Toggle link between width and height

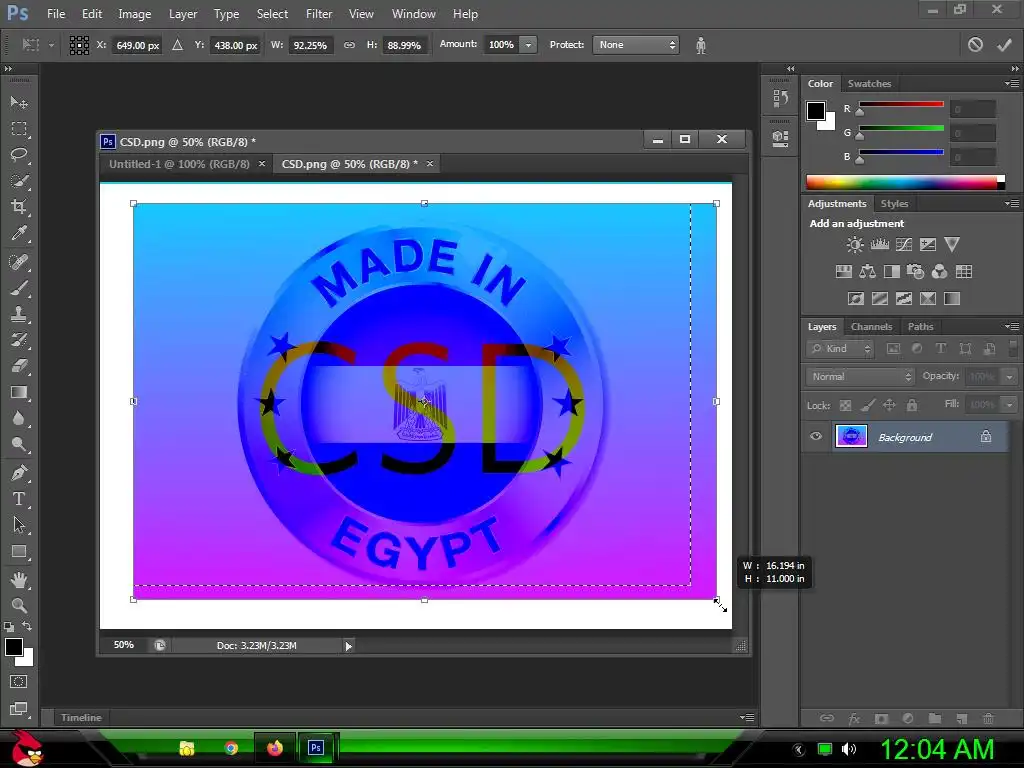(x=349, y=45)
